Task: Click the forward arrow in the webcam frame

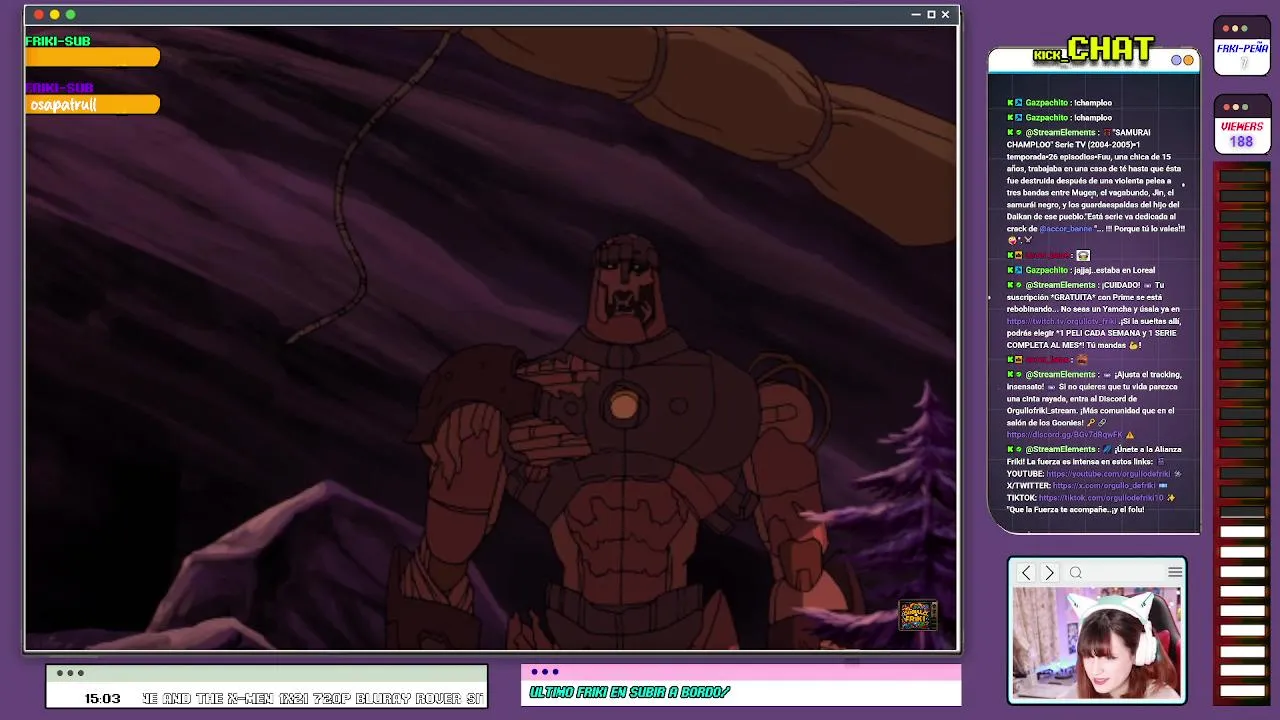Action: (x=1049, y=572)
